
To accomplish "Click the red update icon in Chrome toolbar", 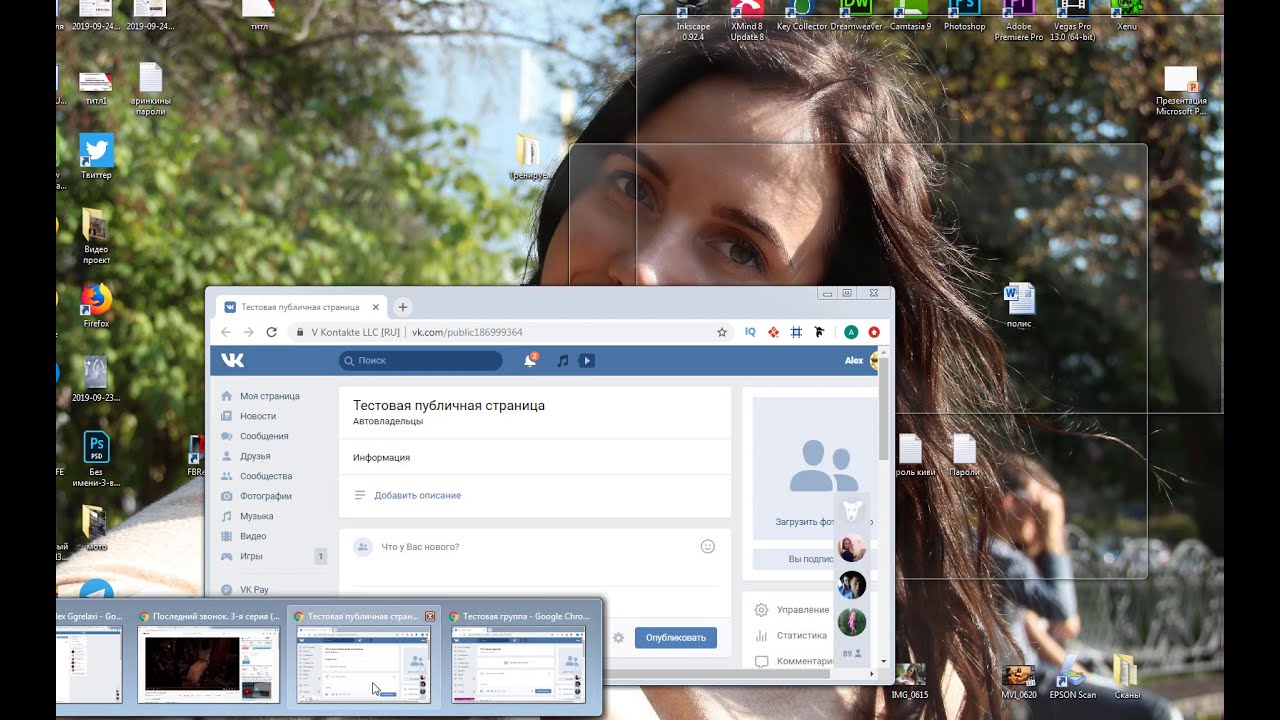I will pyautogui.click(x=874, y=332).
